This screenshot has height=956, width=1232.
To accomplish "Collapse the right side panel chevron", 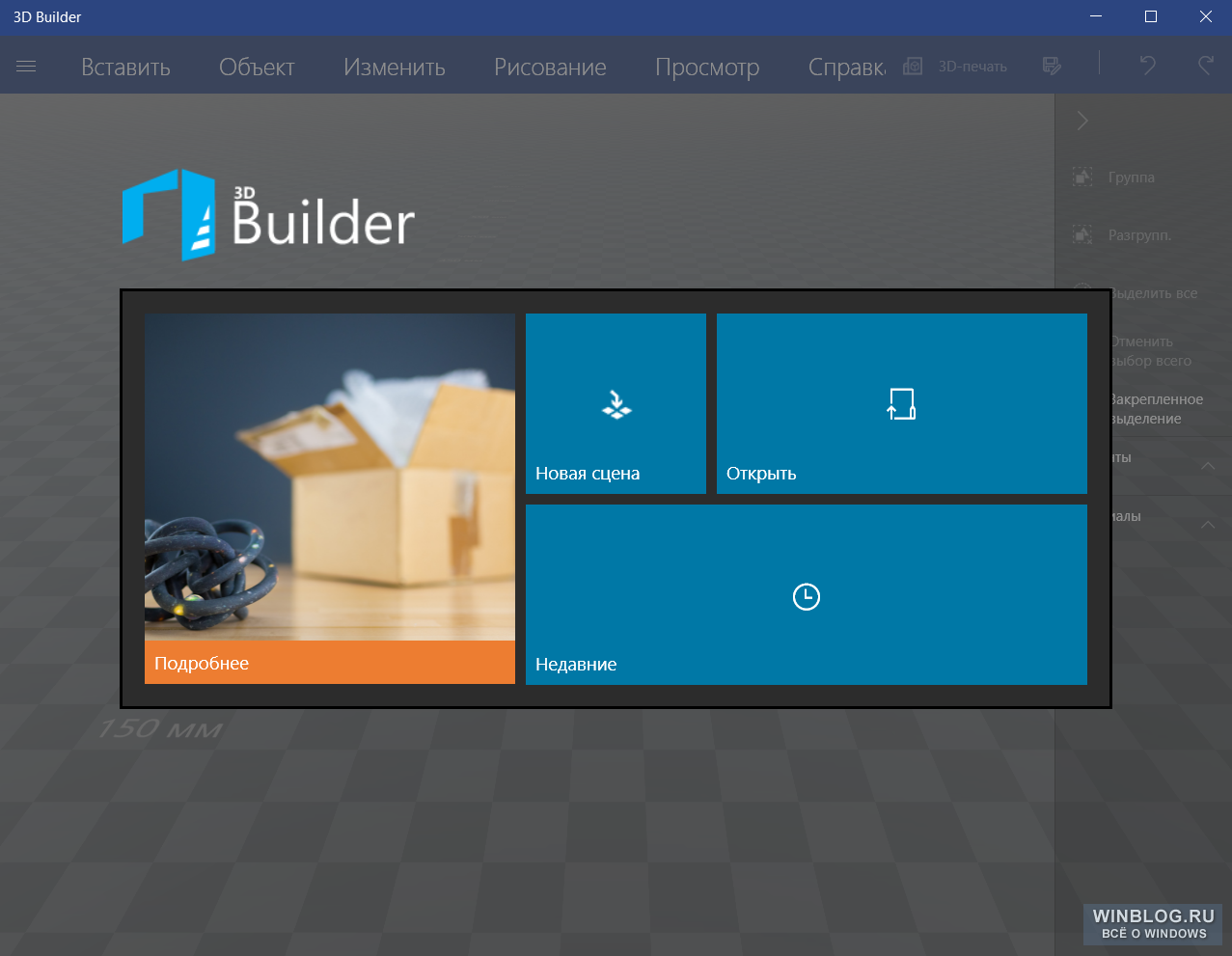I will tap(1082, 121).
